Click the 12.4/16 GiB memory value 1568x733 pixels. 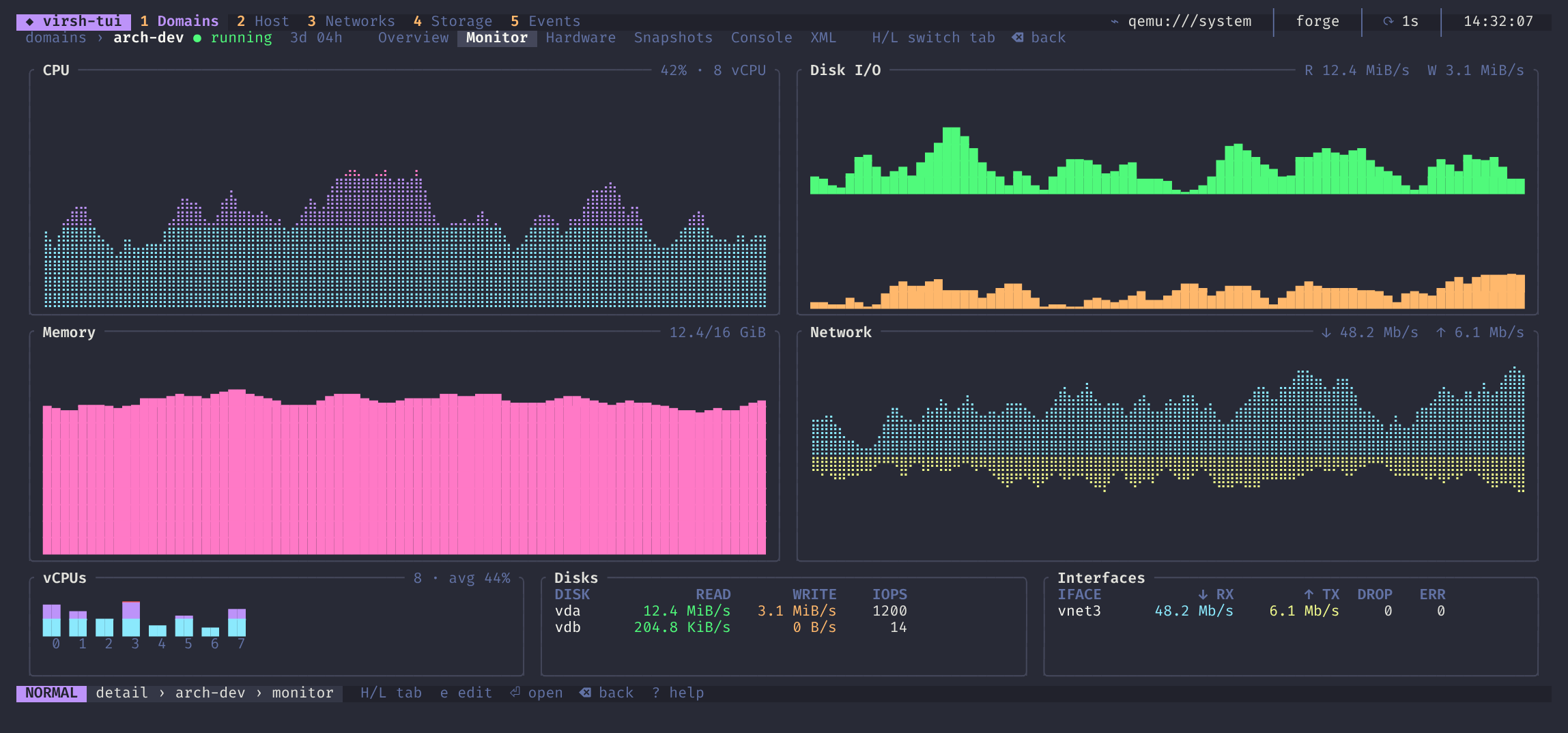[x=717, y=332]
